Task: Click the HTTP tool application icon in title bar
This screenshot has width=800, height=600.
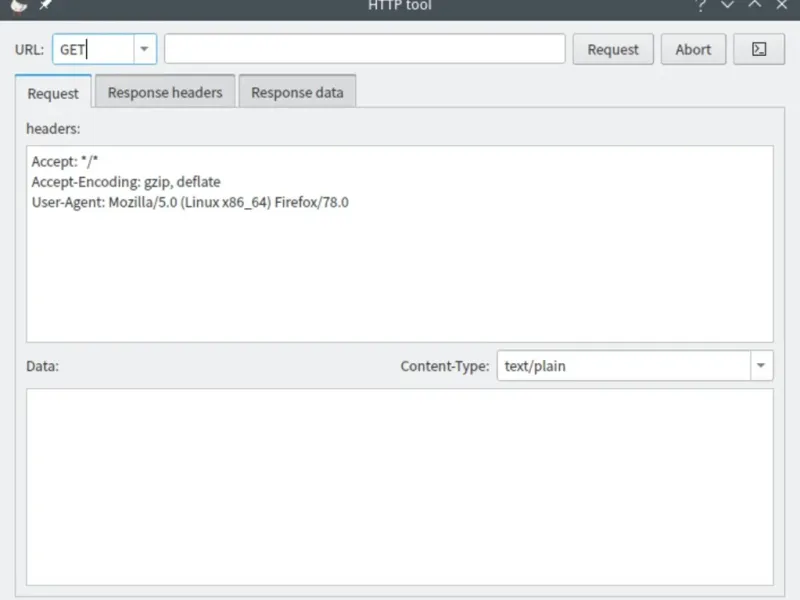Action: coord(19,5)
